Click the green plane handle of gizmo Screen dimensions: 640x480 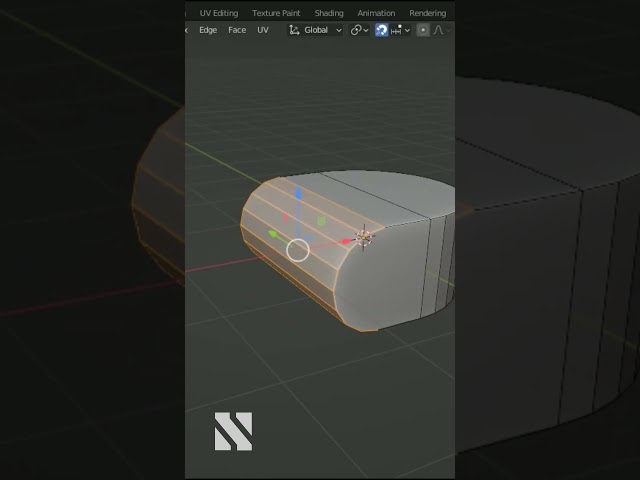tap(322, 221)
